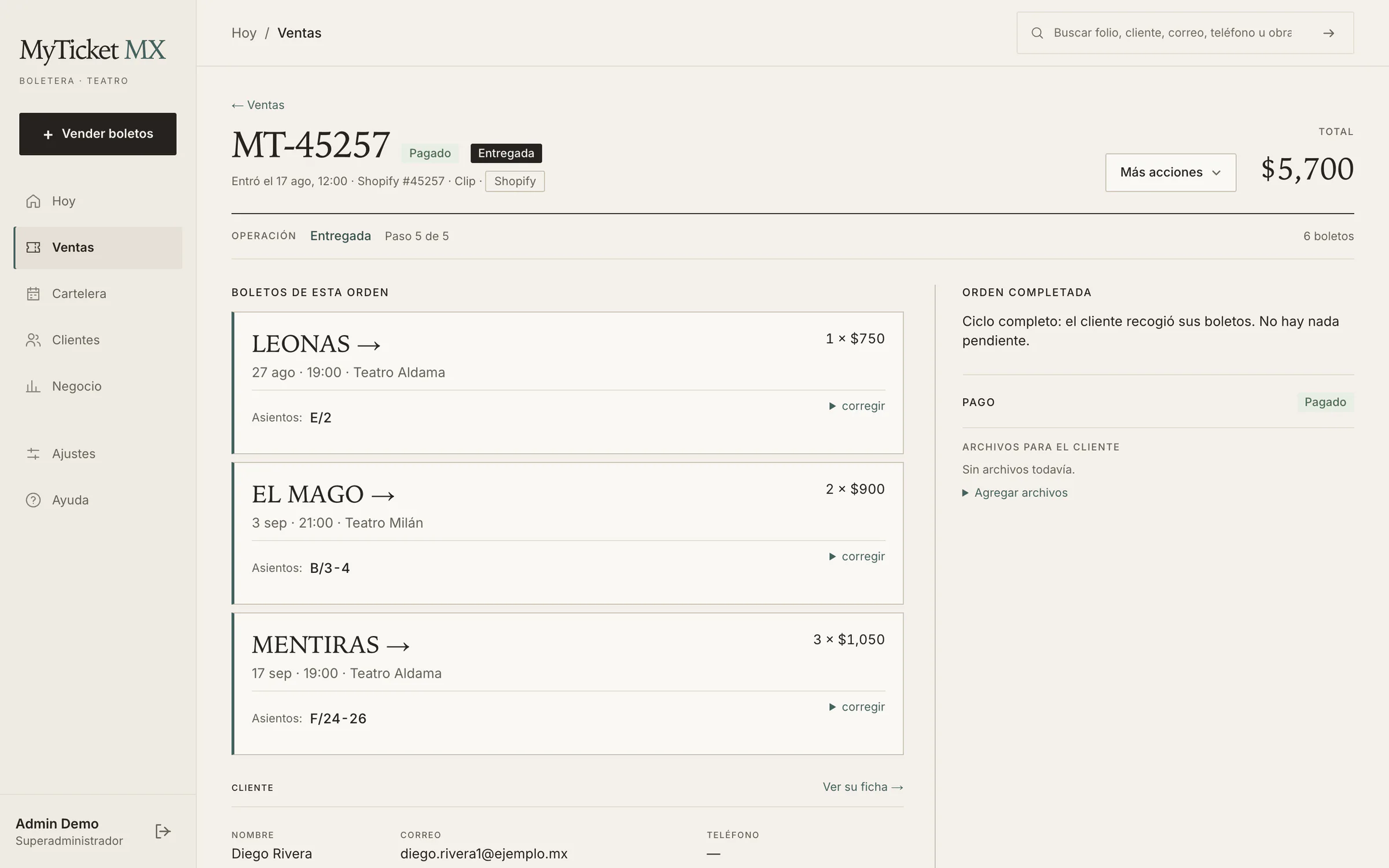Click the logout icon next to Admin Demo
The image size is (1389, 868).
click(x=163, y=832)
